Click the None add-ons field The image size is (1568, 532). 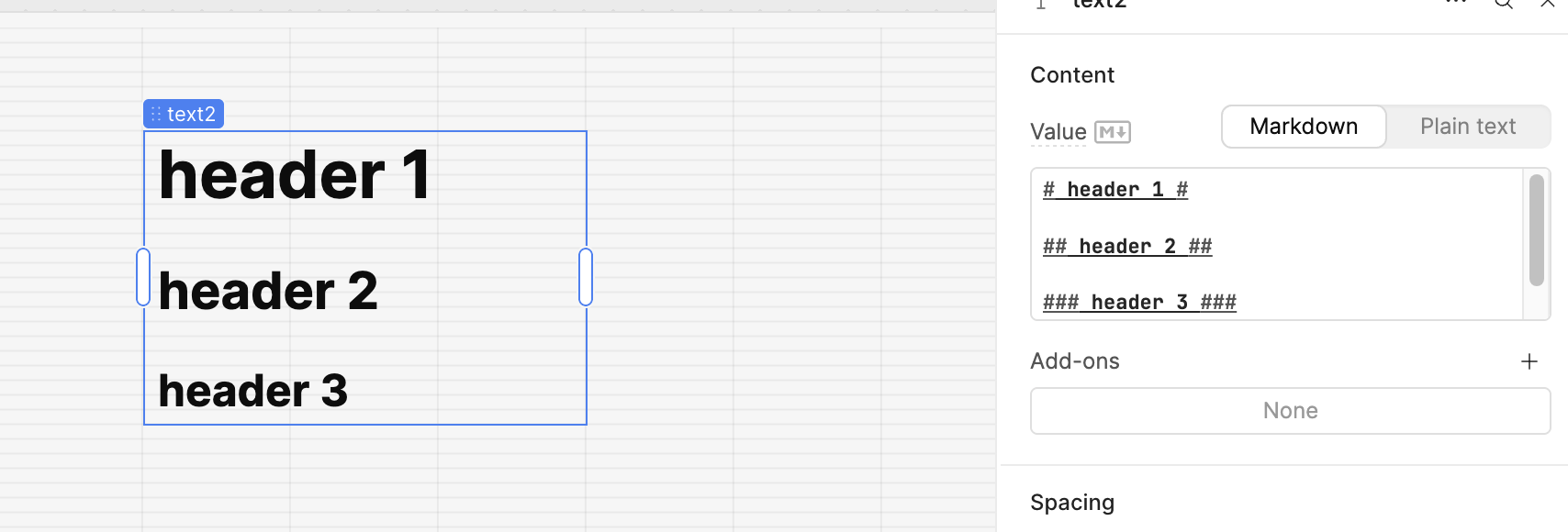[1290, 411]
